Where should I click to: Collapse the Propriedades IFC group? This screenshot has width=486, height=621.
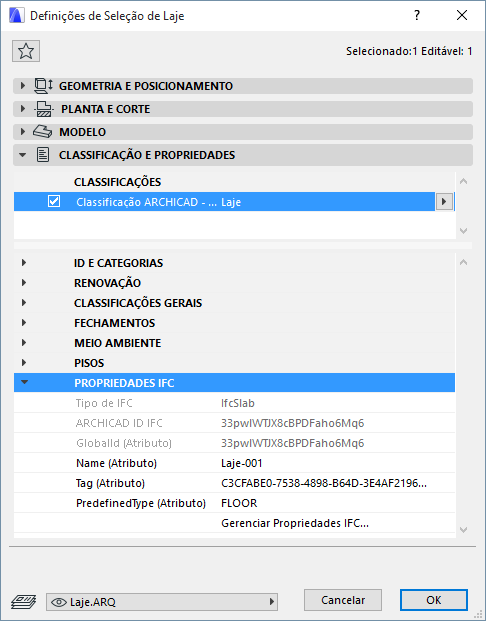[25, 383]
